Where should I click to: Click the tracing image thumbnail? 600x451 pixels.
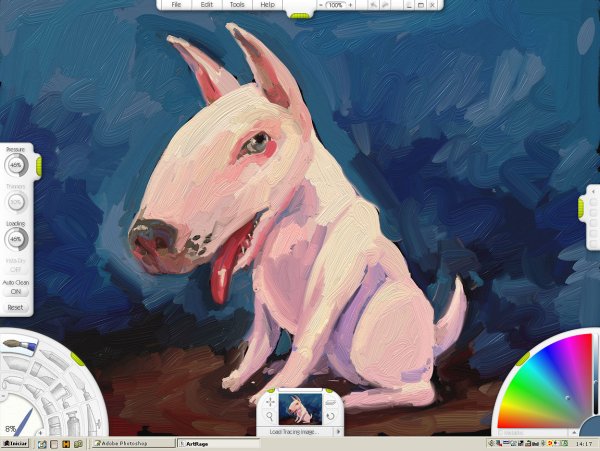coord(299,408)
